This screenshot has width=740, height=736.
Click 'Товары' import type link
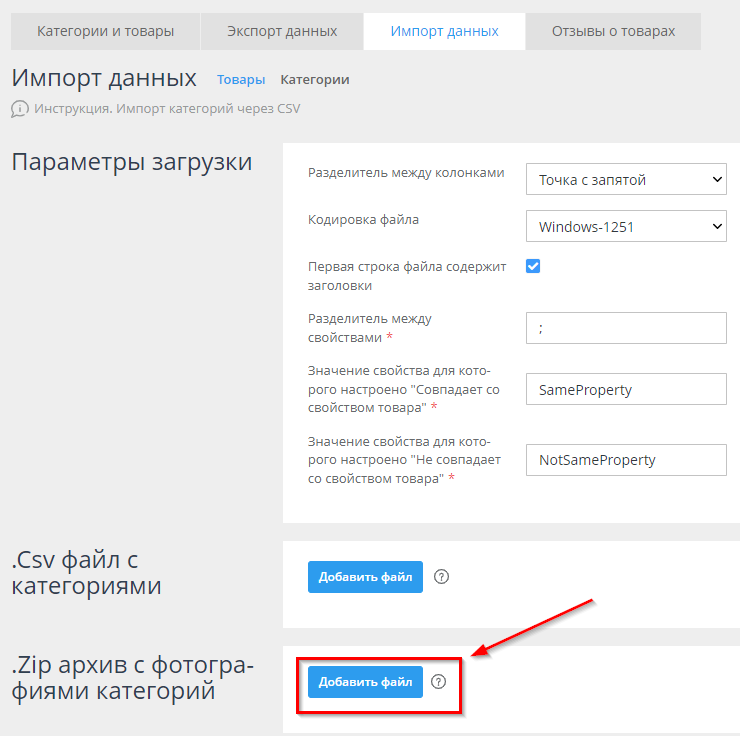click(241, 80)
